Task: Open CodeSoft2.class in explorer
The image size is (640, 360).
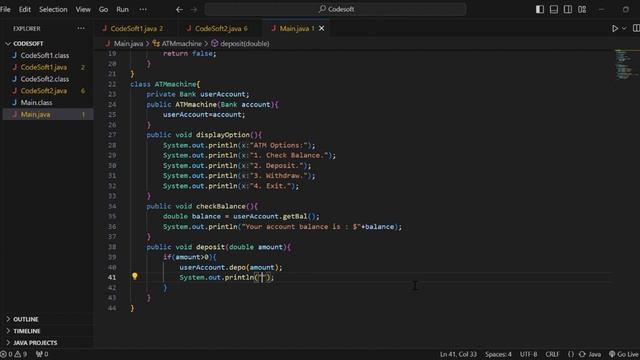Action: (45, 79)
